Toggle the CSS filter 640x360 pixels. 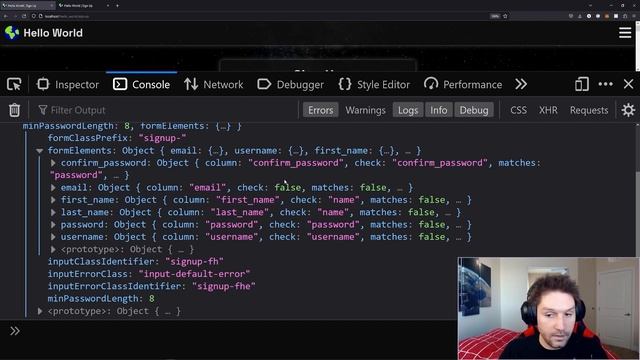(518, 110)
